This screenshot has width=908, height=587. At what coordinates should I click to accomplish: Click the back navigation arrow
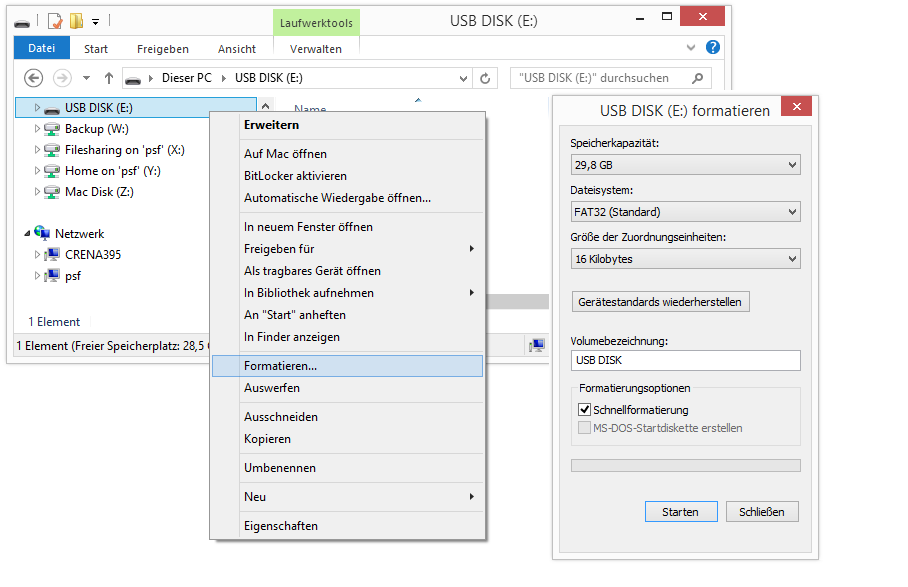33,78
